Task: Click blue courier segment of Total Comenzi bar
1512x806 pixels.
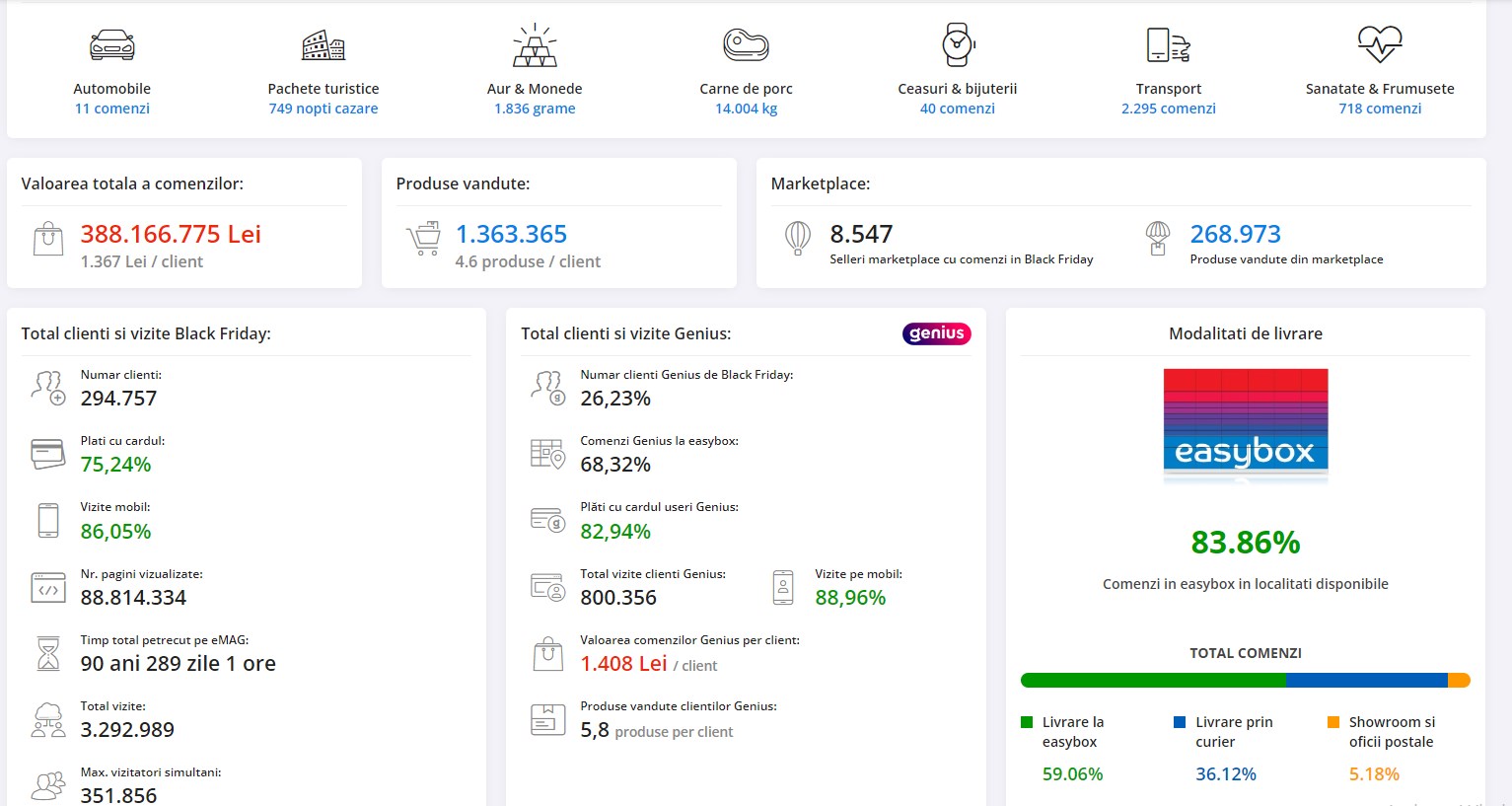Action: 1366,680
